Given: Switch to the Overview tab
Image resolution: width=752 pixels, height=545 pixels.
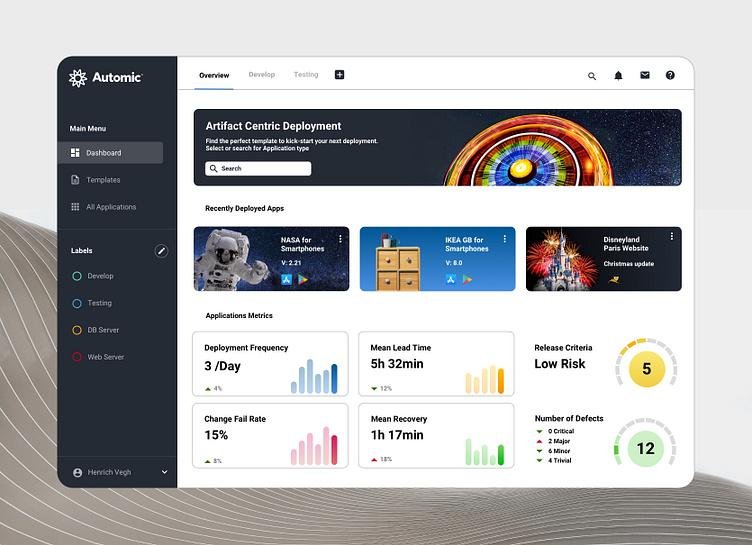Looking at the screenshot, I should coord(214,75).
